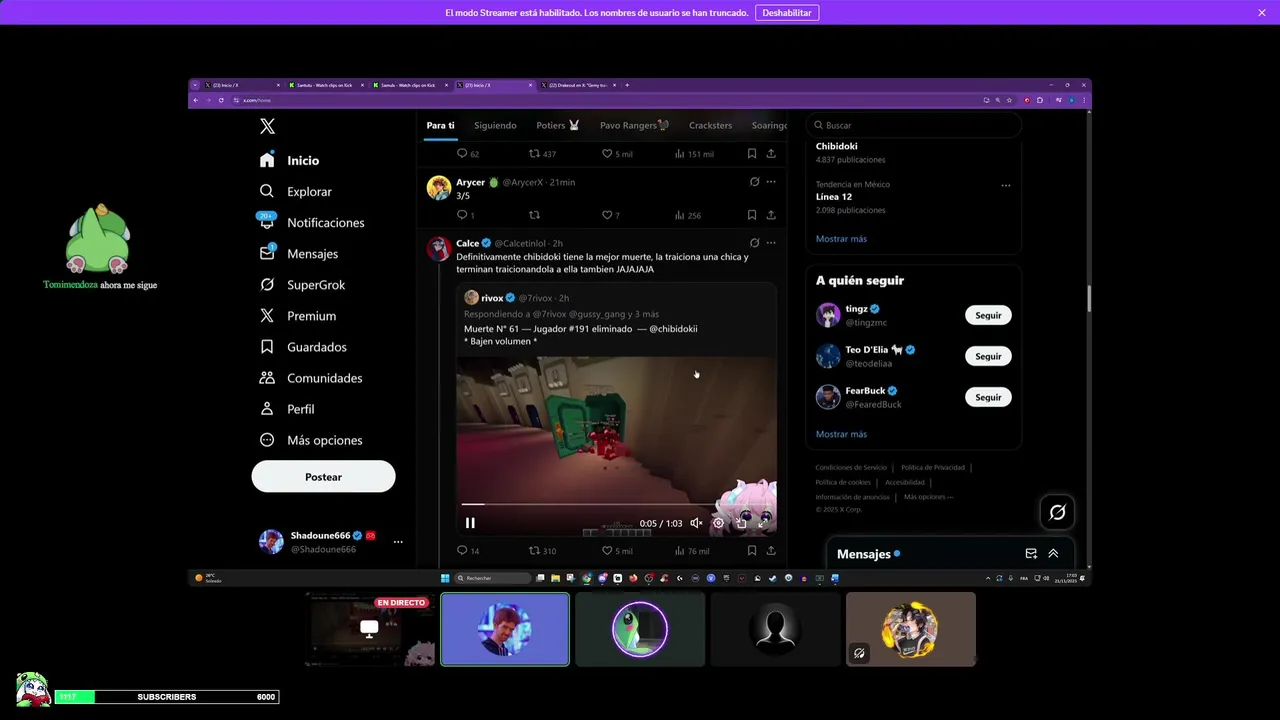Select the EN DIRECTO stream thumbnail
The height and width of the screenshot is (720, 1280).
coord(370,629)
